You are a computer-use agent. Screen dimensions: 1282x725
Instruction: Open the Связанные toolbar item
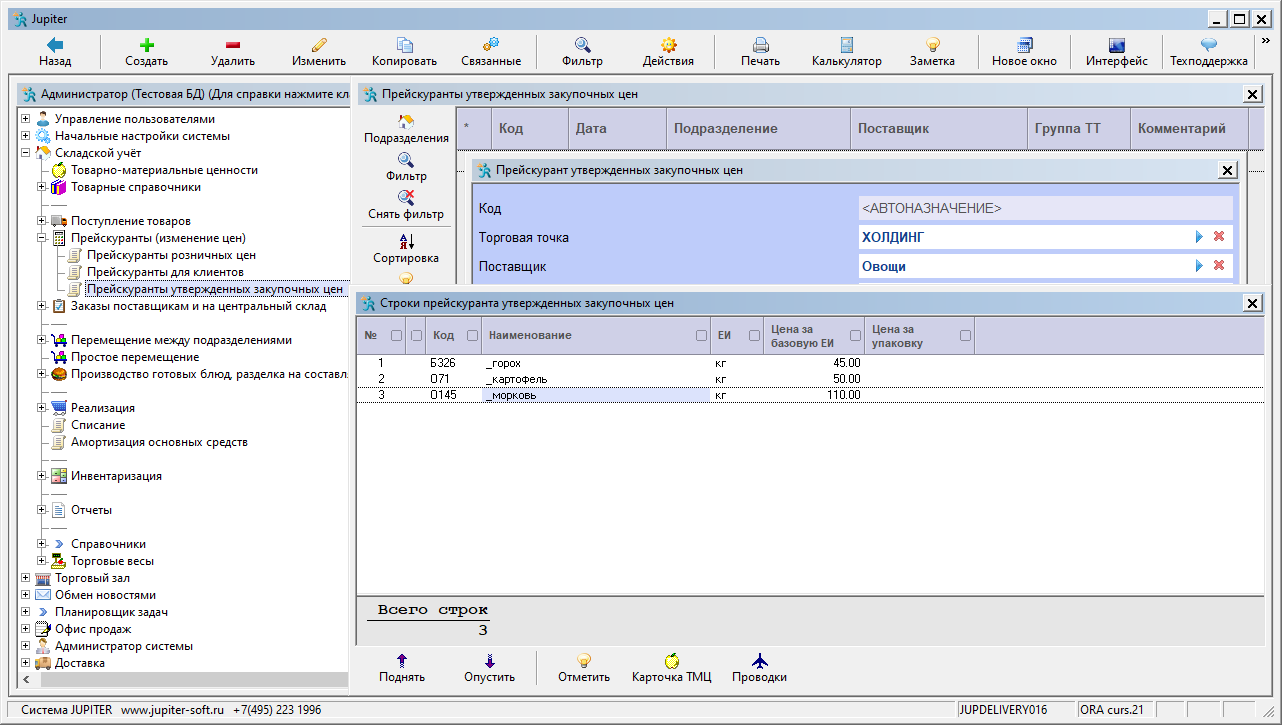[491, 51]
